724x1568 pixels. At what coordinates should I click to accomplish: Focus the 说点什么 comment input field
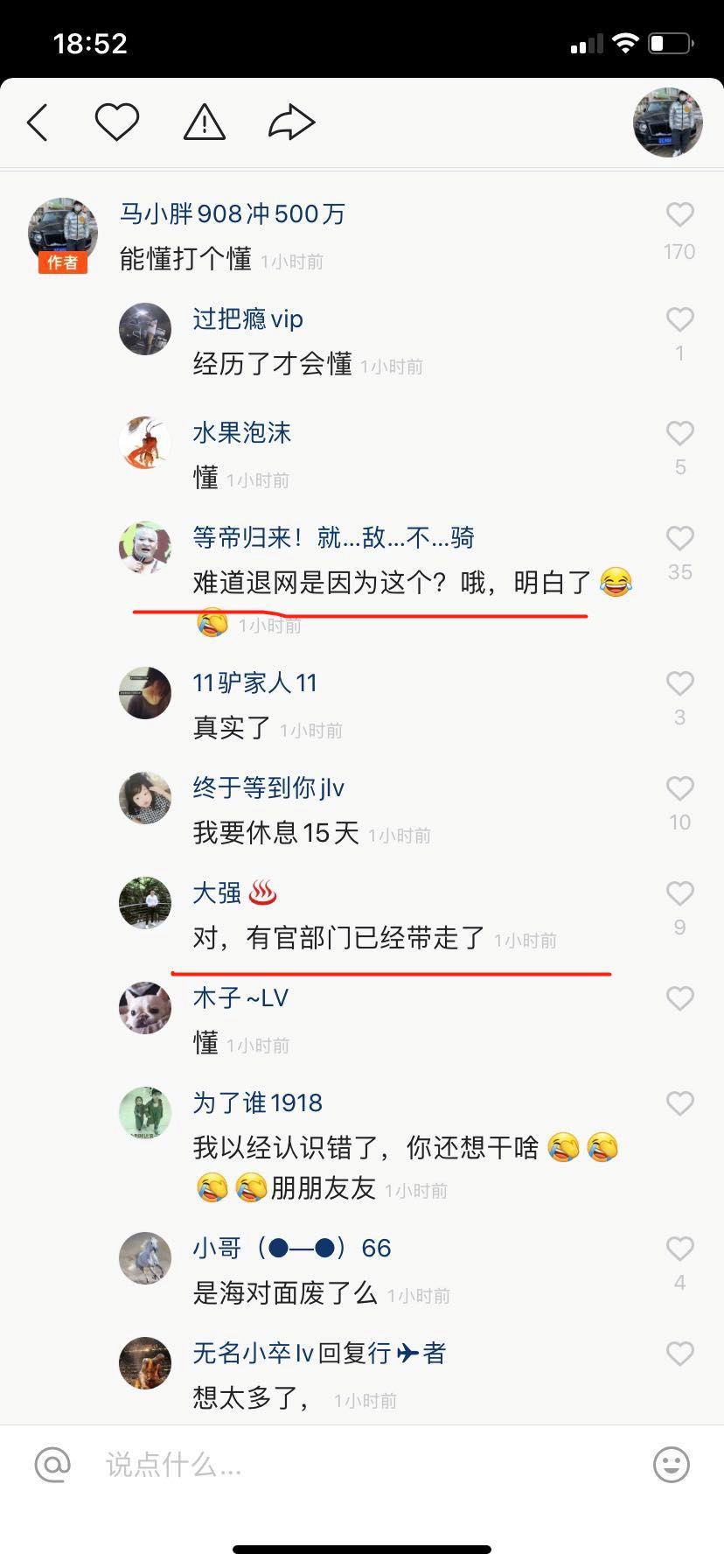tap(367, 1464)
